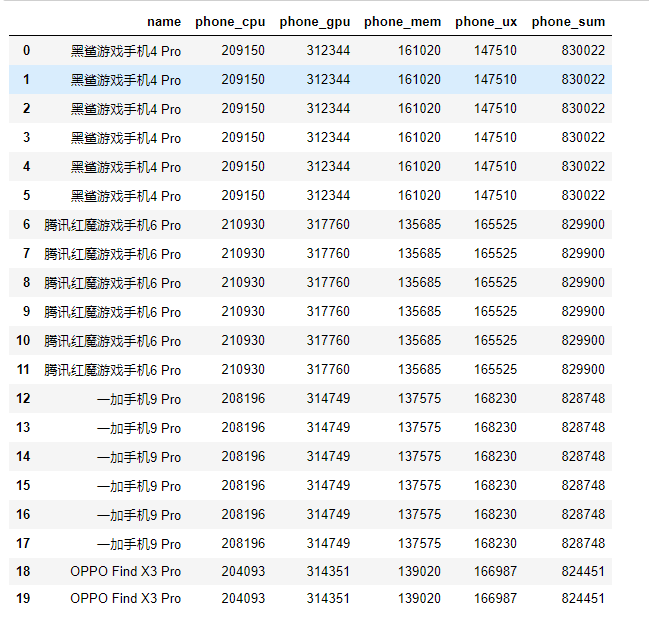
Task: Select row index 10
Action: click(x=23, y=340)
